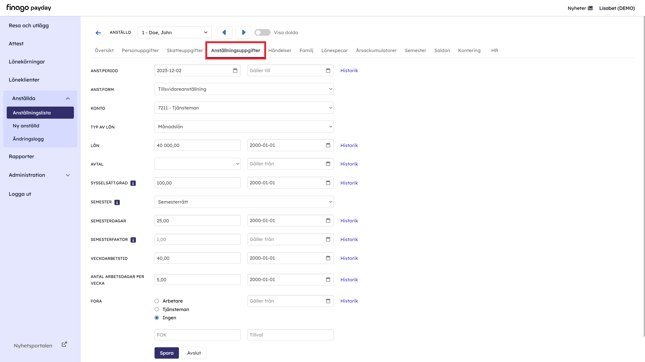The height and width of the screenshot is (362, 645).
Task: Open calendar icon in the Avtal date field
Action: [x=328, y=164]
